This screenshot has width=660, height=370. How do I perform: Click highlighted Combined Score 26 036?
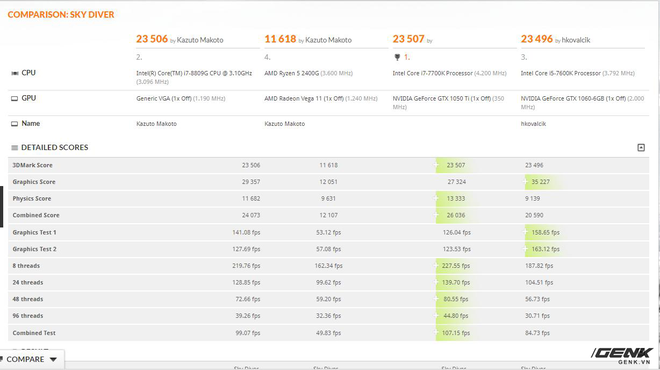(x=456, y=215)
